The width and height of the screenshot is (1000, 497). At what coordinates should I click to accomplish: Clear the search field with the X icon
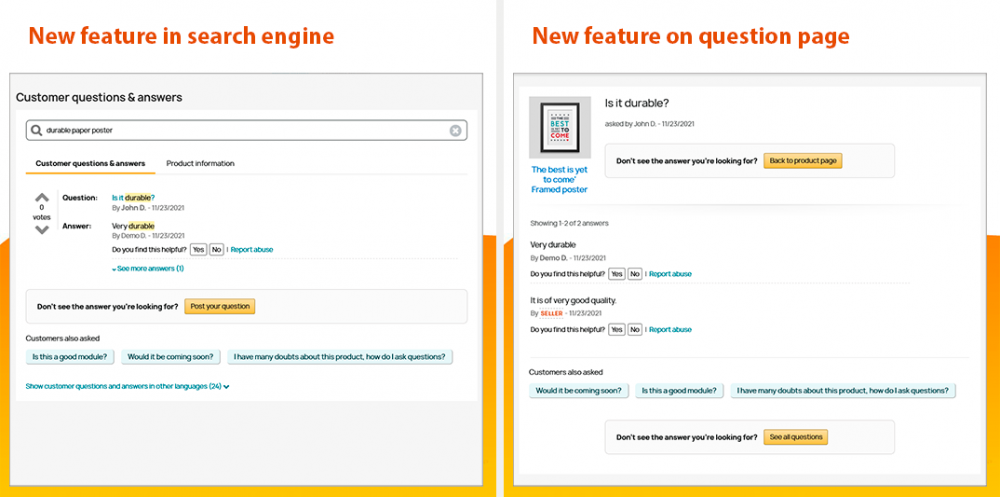click(455, 130)
